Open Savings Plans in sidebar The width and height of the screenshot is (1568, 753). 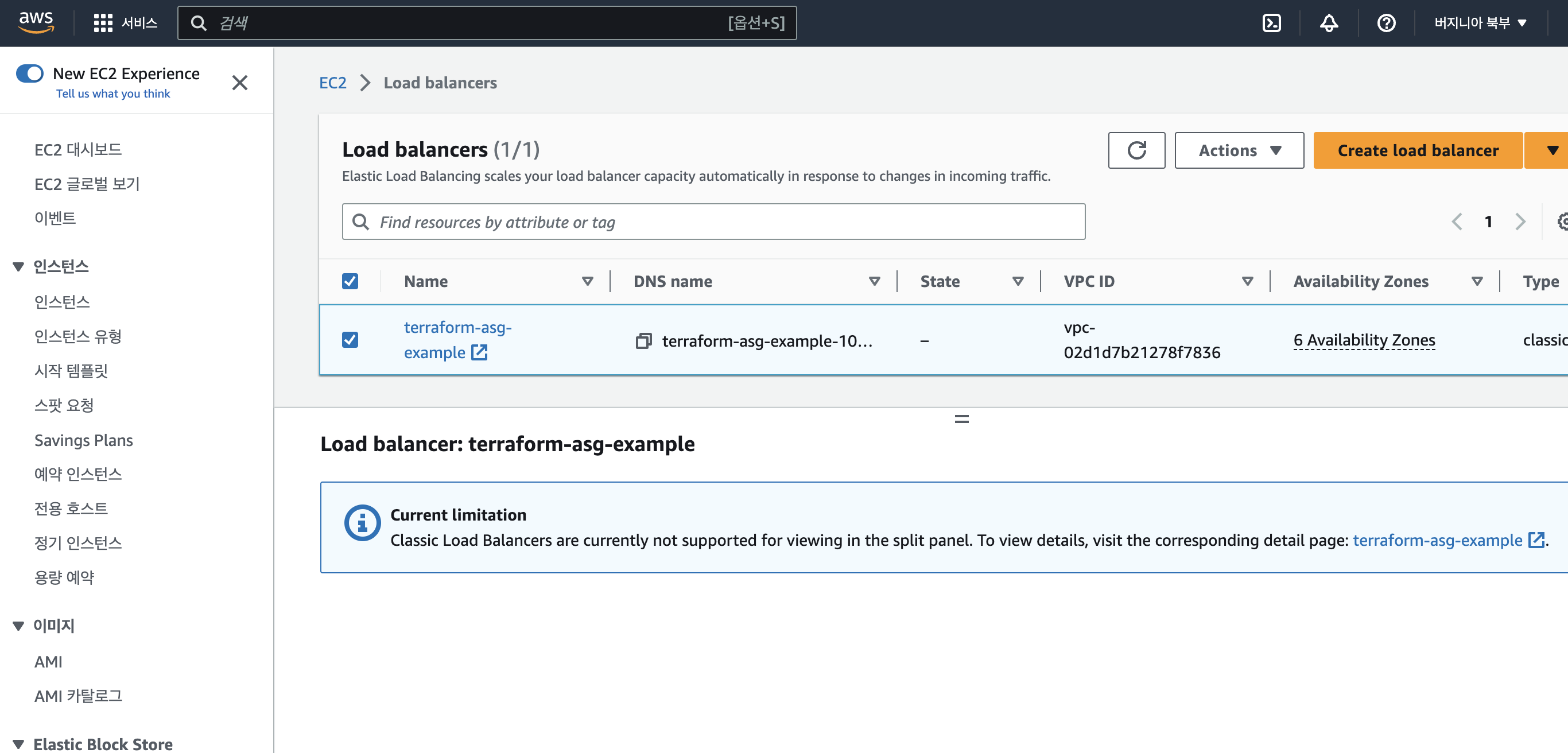(x=83, y=440)
